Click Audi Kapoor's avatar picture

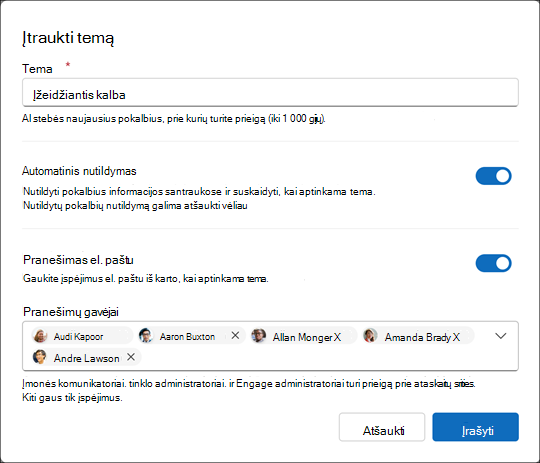pyautogui.click(x=40, y=336)
